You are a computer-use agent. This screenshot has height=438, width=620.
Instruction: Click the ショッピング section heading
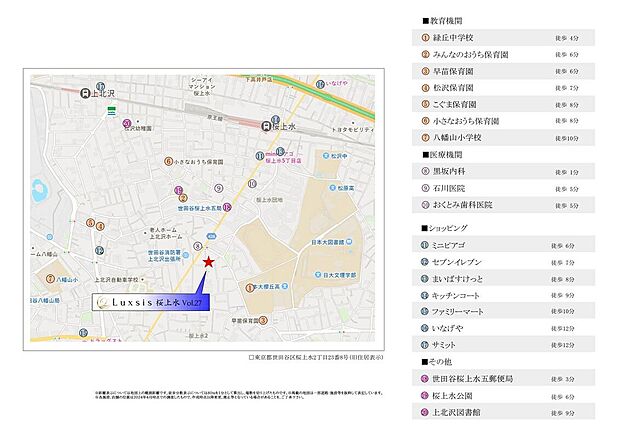pos(448,228)
